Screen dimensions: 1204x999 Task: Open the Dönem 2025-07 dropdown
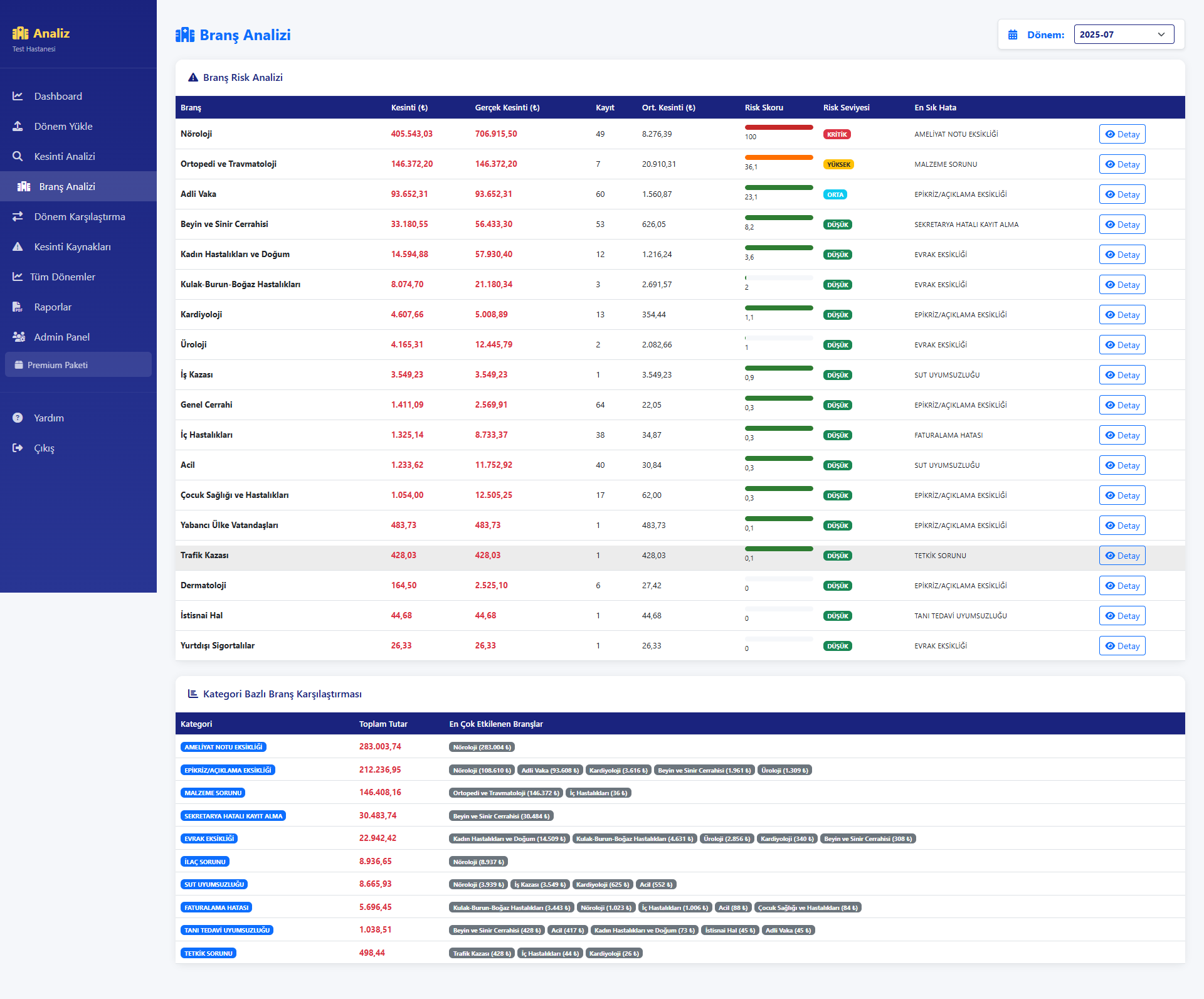pyautogui.click(x=1123, y=34)
